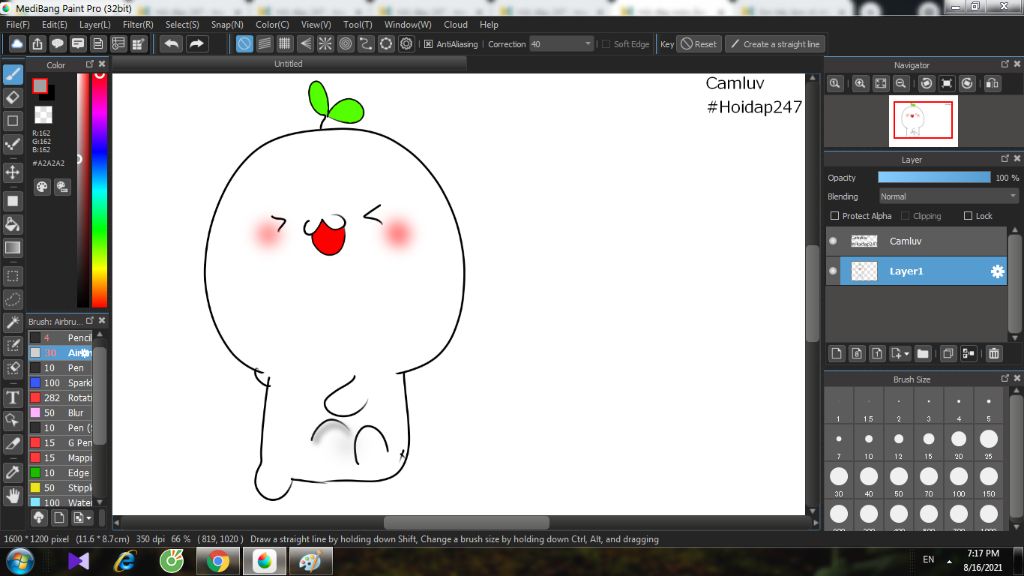Expand the add-layer dropdown arrow
Viewport: 1024px width, 576px height.
tap(906, 354)
